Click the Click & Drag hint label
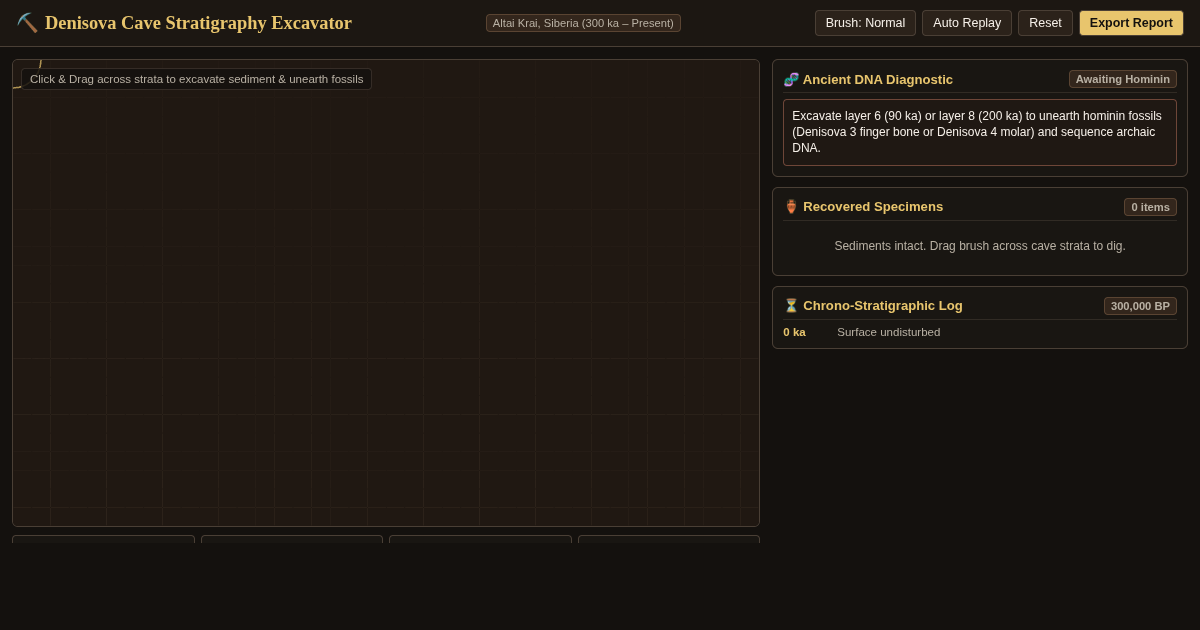The height and width of the screenshot is (630, 1200). pos(196,79)
